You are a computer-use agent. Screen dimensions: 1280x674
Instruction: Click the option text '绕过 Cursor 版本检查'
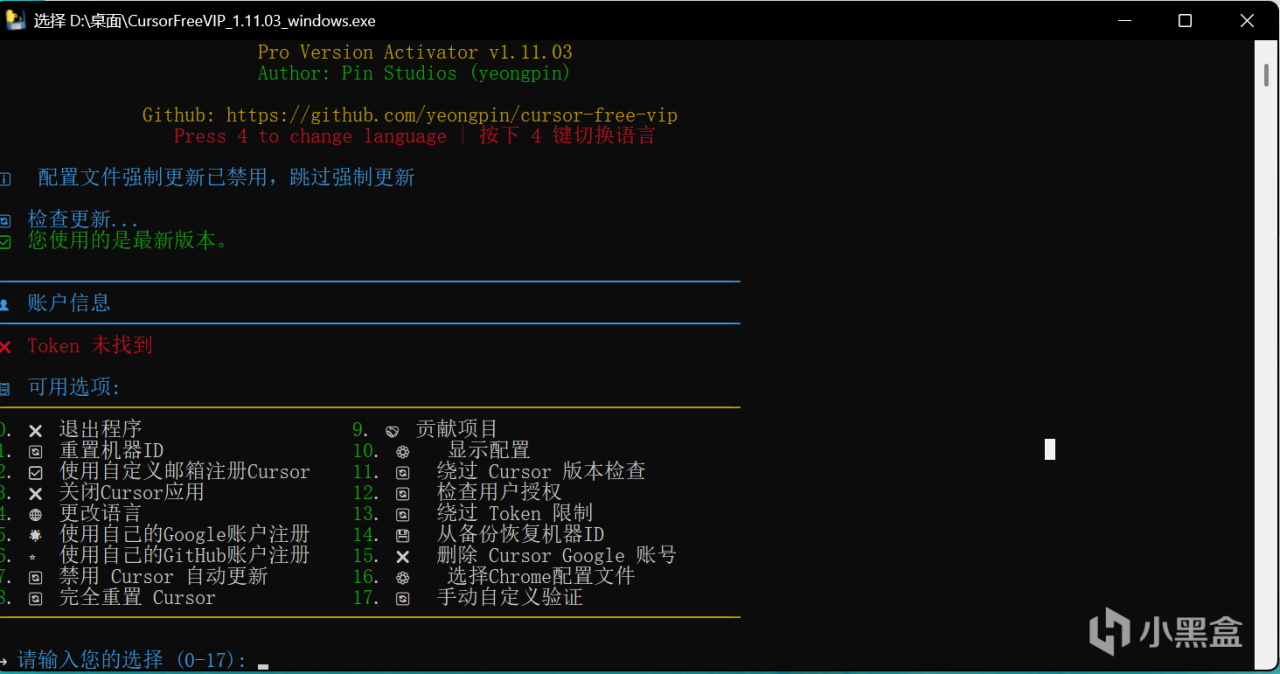coord(541,472)
